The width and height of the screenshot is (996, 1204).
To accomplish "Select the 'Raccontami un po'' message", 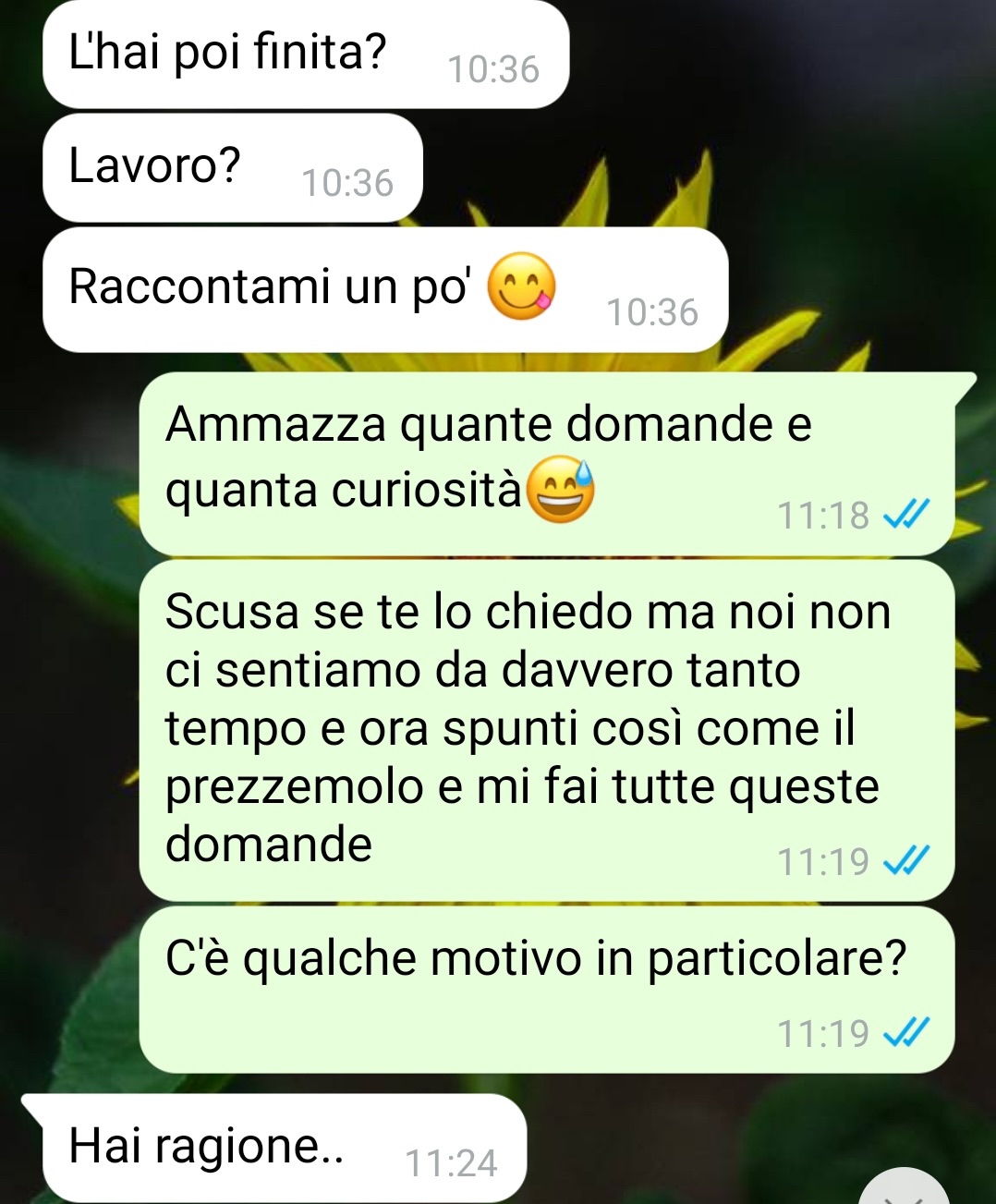I will click(x=385, y=290).
